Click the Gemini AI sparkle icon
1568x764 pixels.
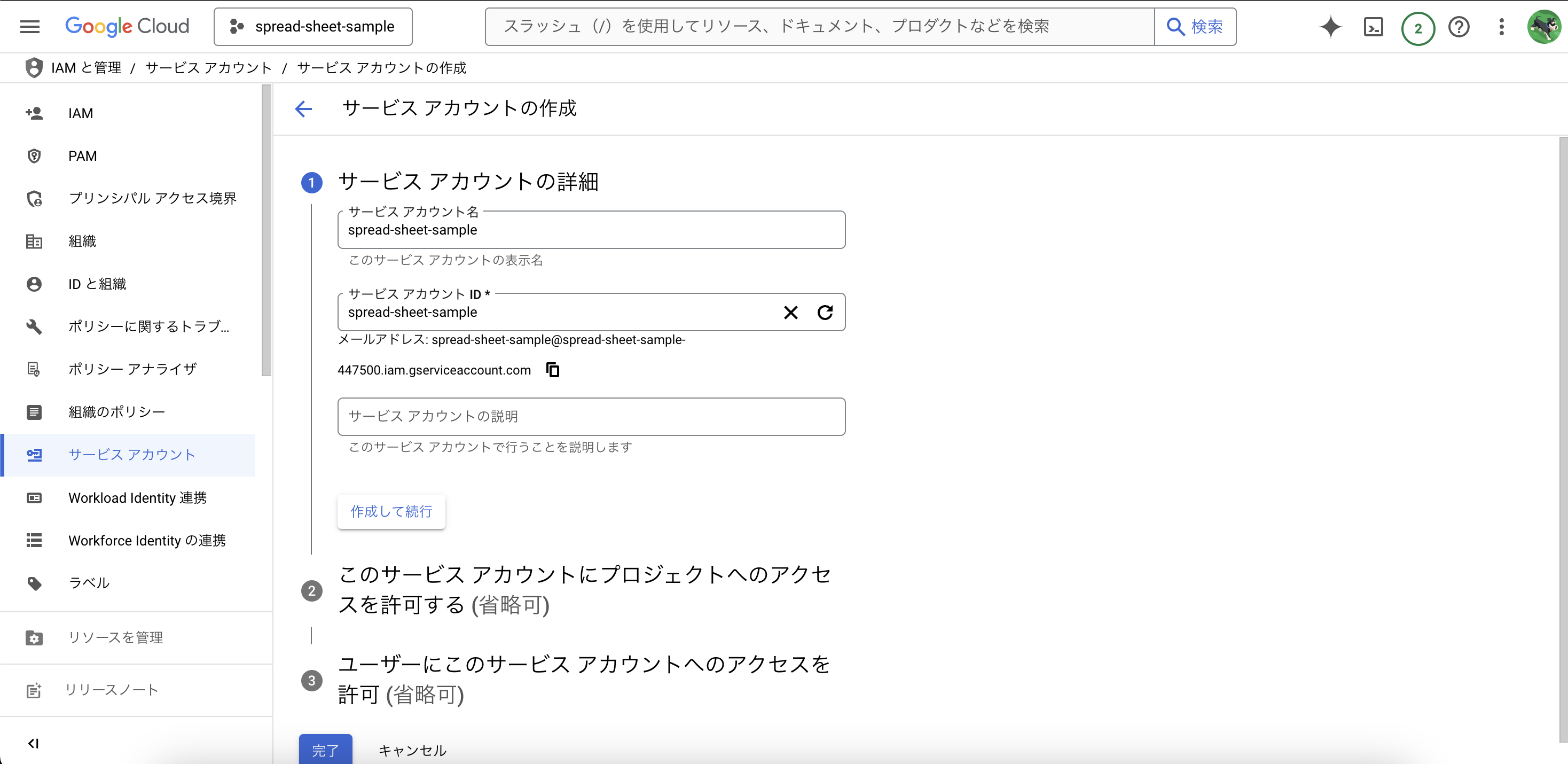coord(1330,27)
